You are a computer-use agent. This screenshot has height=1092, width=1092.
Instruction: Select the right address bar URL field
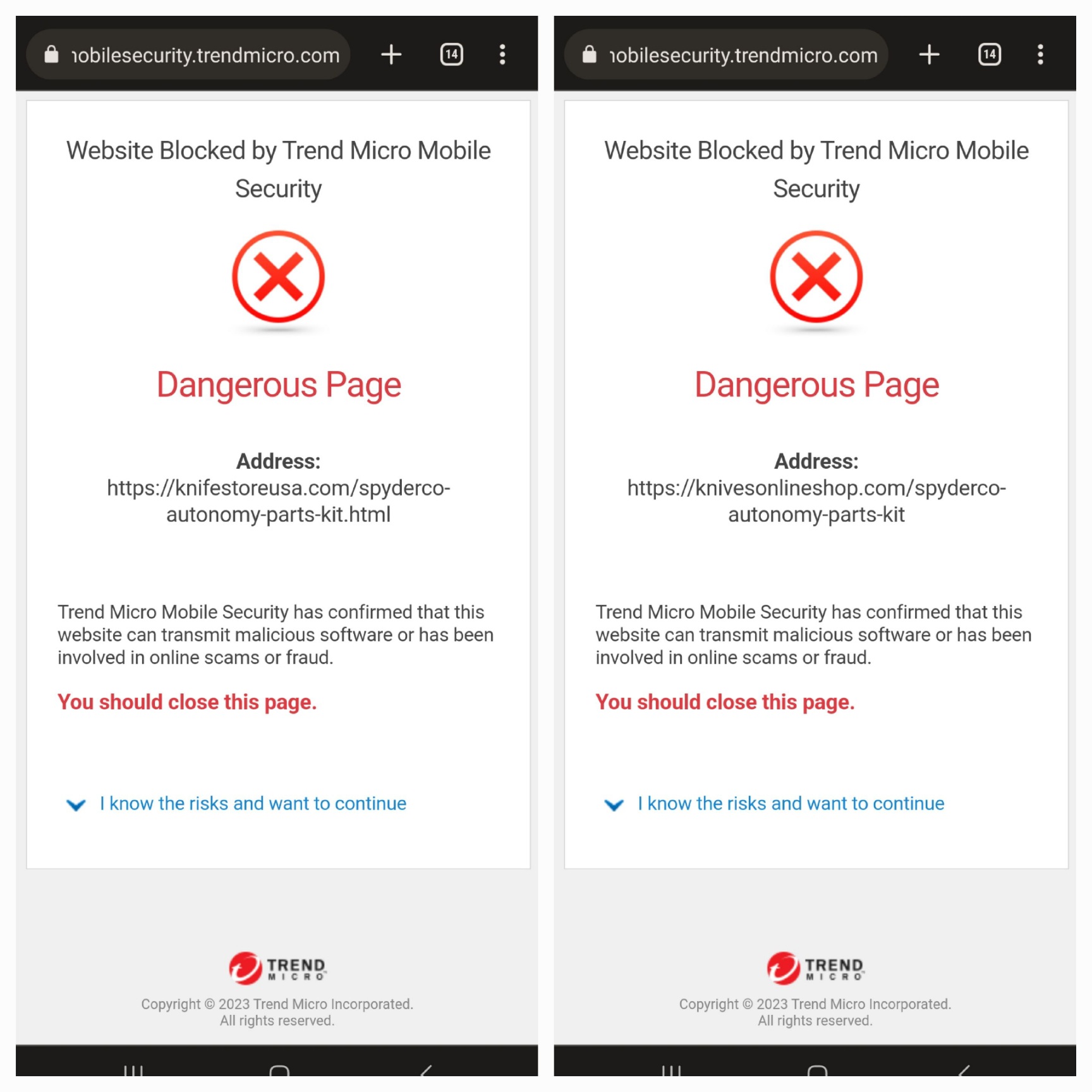[726, 54]
